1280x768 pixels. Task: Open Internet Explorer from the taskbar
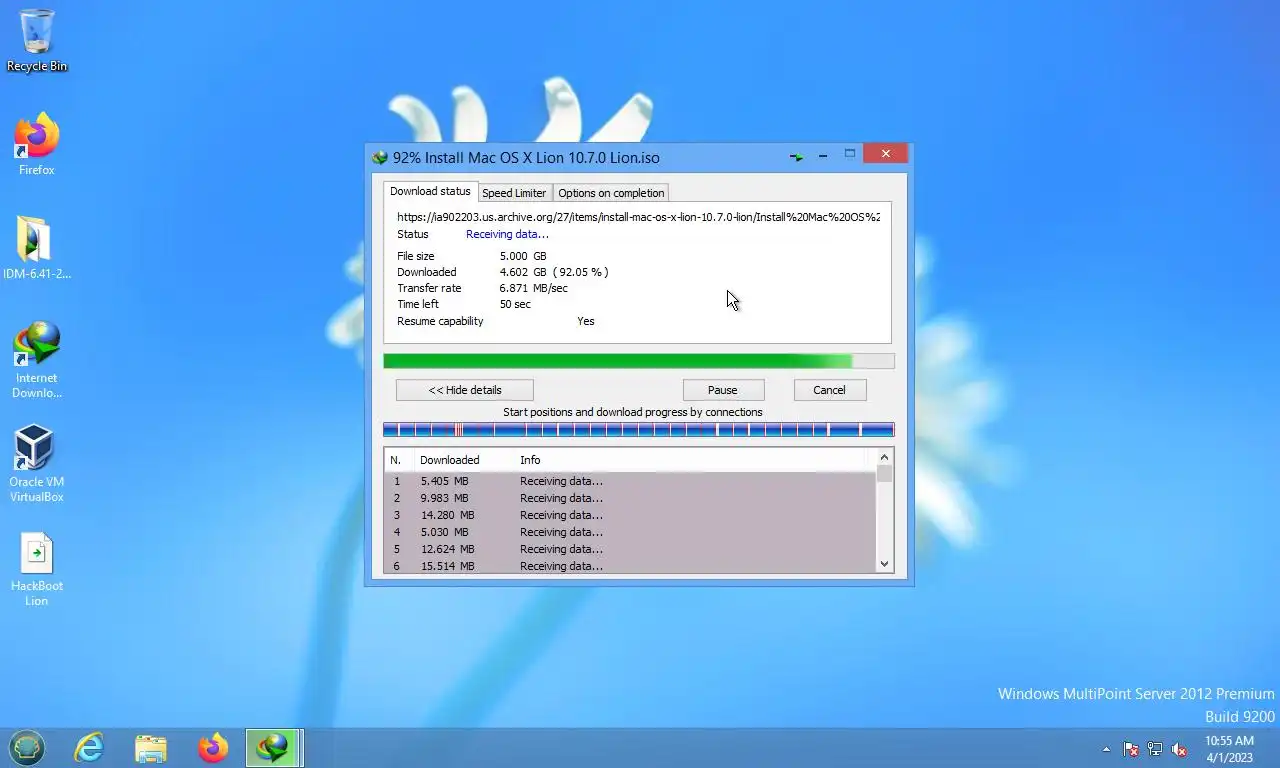(89, 747)
